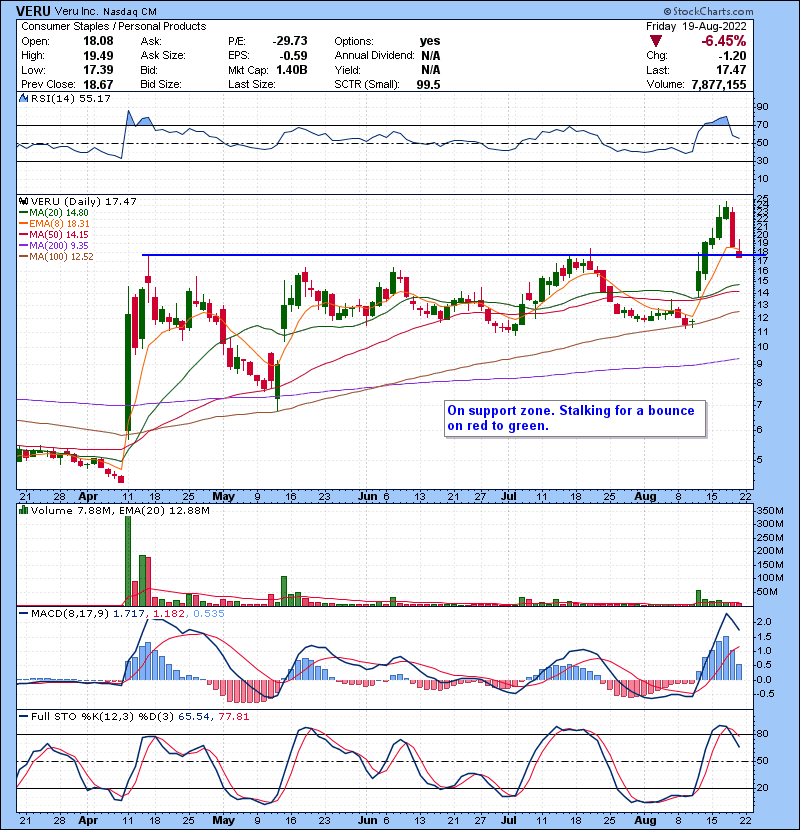Click the VERU ticker symbol title
This screenshot has width=800, height=830.
coord(33,11)
